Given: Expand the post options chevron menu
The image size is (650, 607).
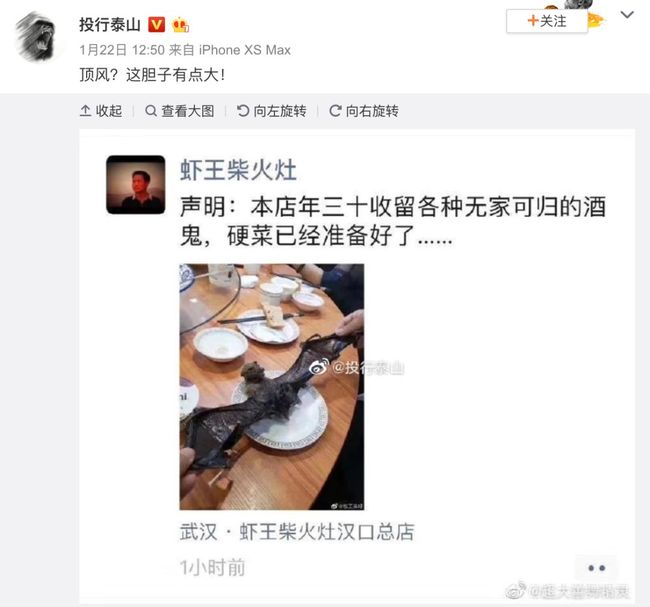Looking at the screenshot, I should point(627,15).
